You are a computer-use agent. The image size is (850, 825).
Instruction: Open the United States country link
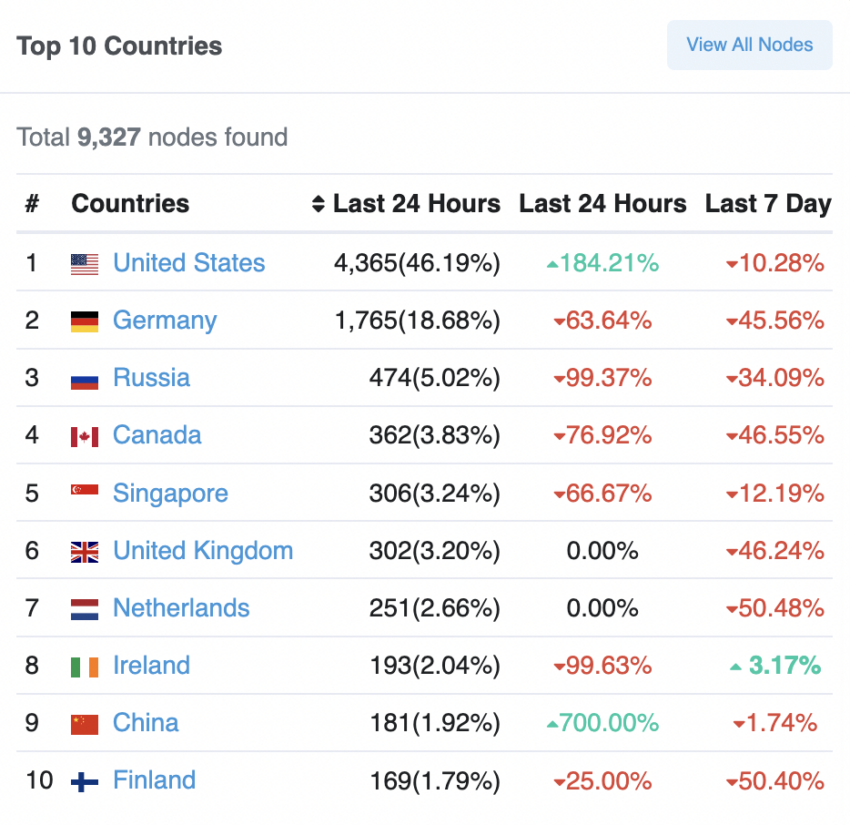point(189,263)
